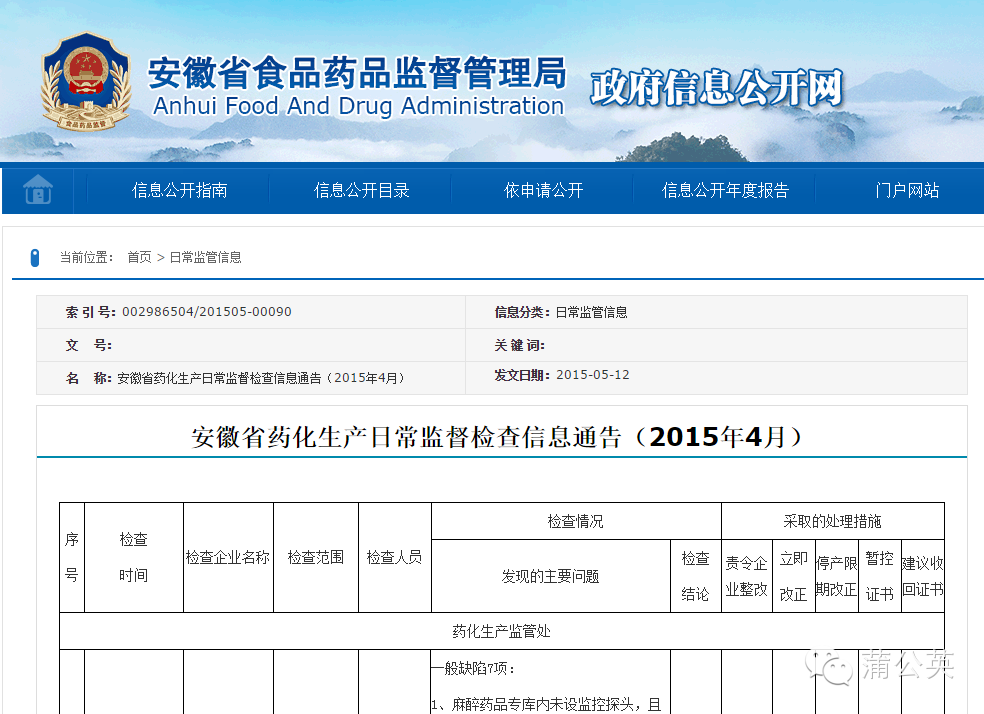Open 信息公开年度报告 navigation item
984x714 pixels.
725,190
